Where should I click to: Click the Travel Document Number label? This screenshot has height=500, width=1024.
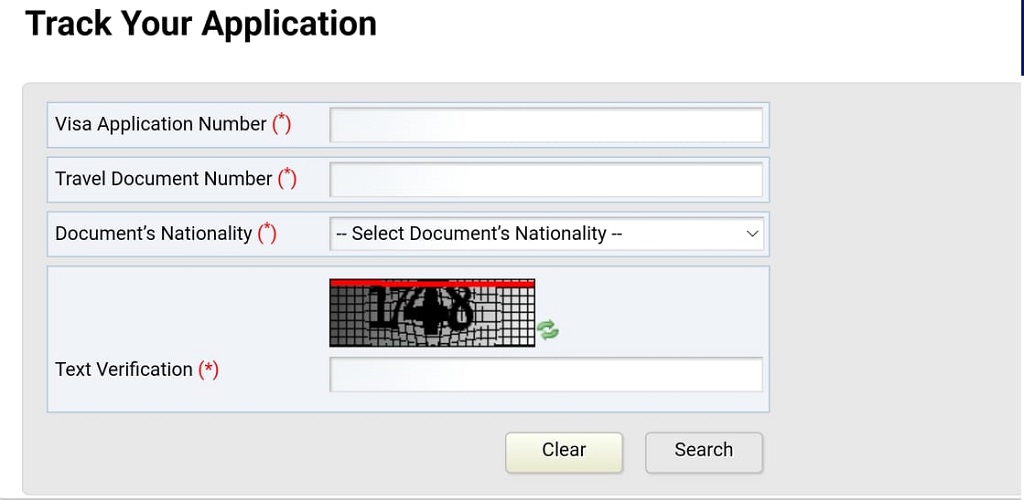coord(176,178)
